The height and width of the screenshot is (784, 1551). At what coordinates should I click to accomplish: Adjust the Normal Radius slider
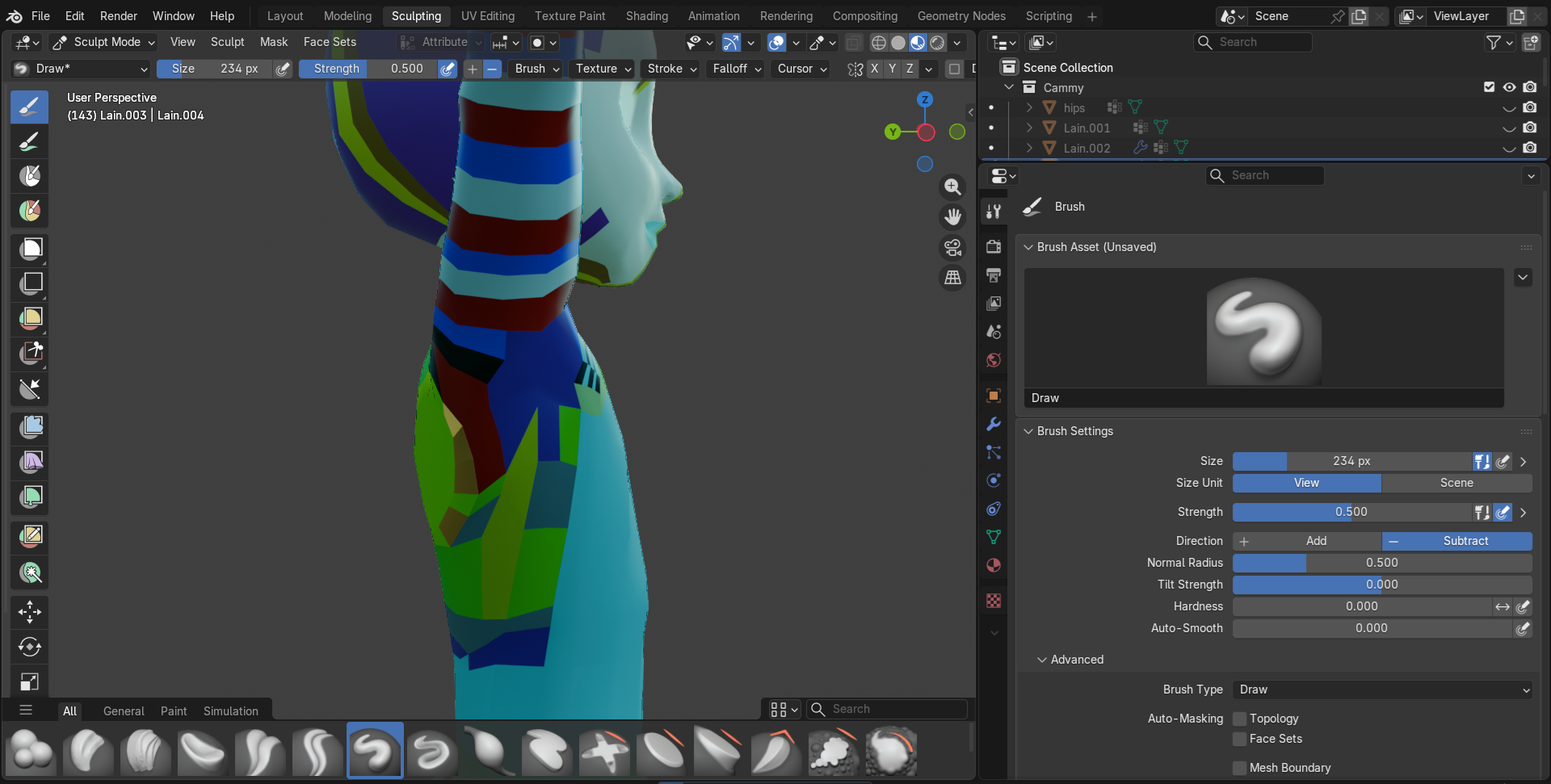pyautogui.click(x=1382, y=563)
